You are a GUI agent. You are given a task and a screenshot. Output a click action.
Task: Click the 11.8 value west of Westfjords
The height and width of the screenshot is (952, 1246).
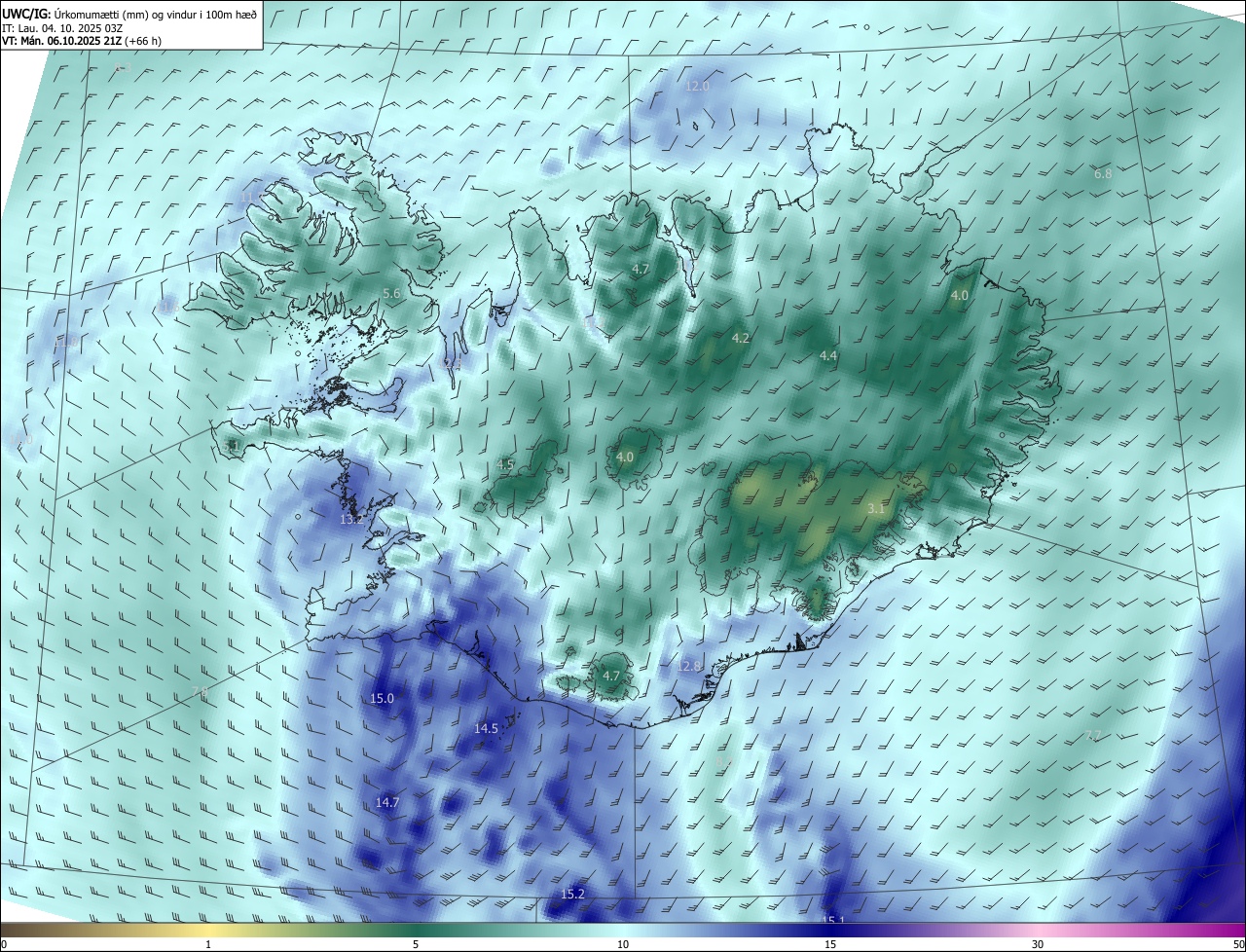pos(66,343)
